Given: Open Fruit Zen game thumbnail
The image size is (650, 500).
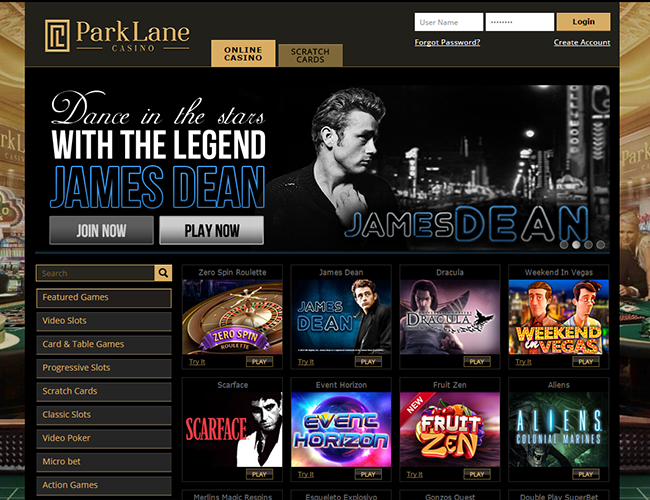Looking at the screenshot, I should [x=450, y=430].
